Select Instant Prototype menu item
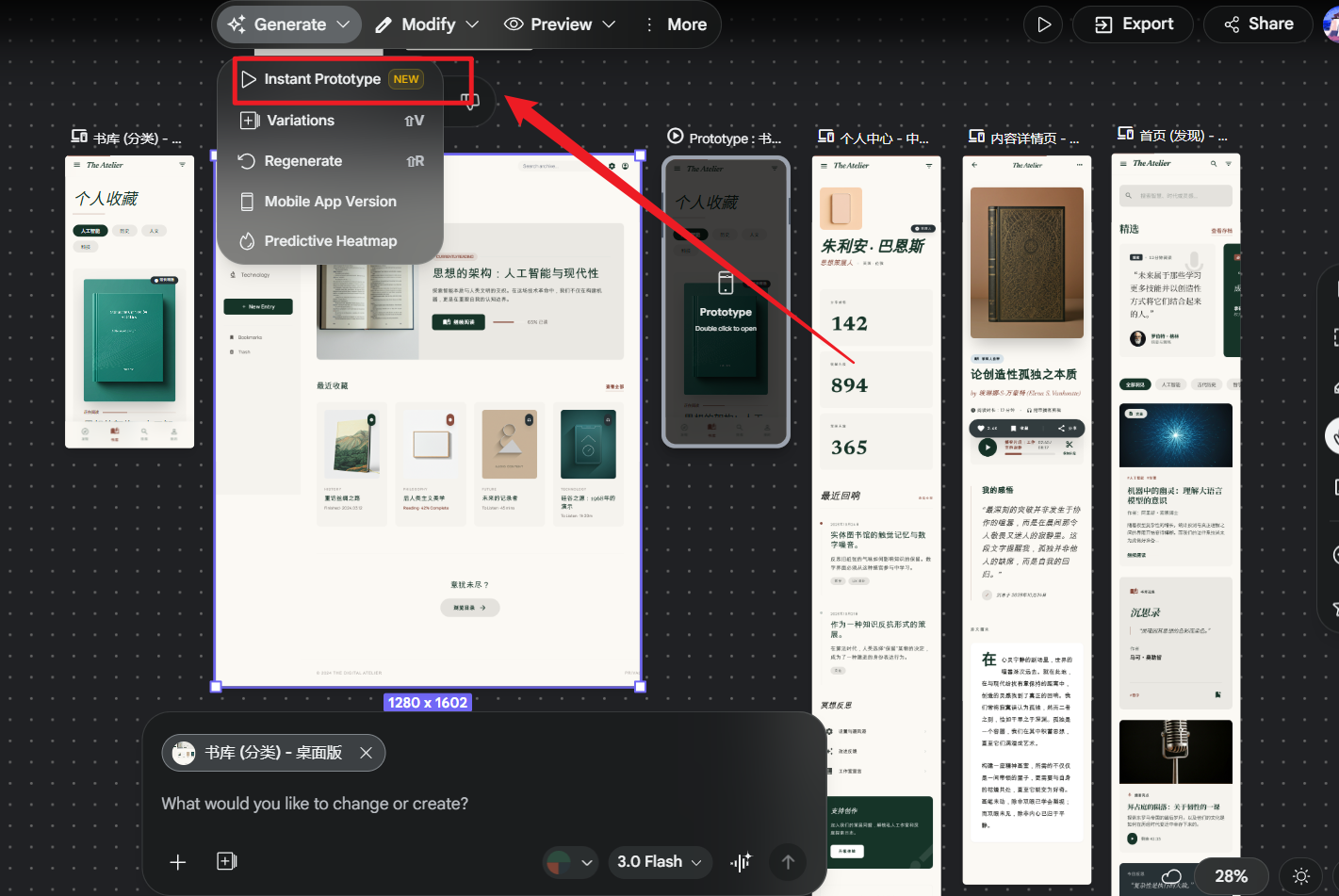This screenshot has width=1339, height=896. (x=331, y=79)
